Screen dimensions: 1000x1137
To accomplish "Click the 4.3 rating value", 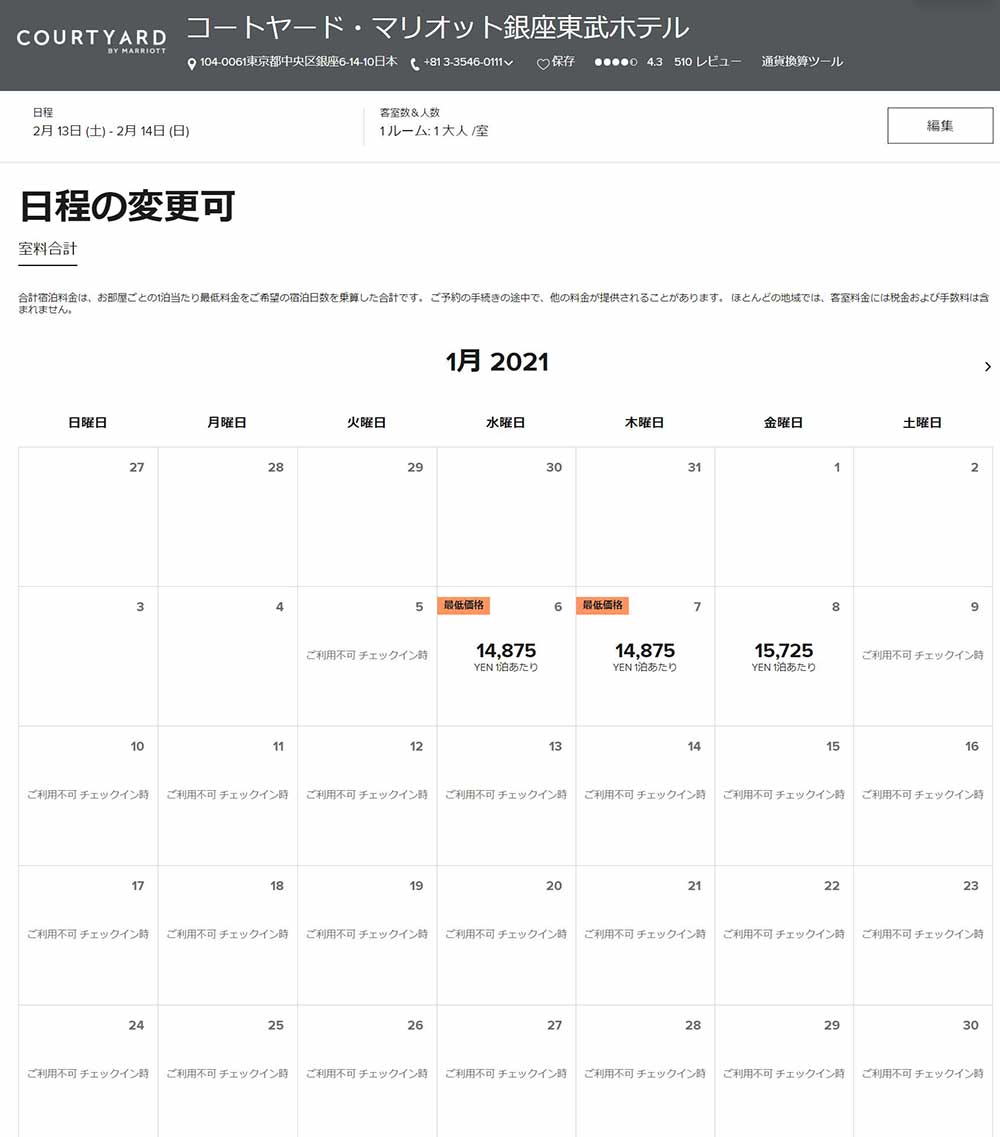I will pyautogui.click(x=654, y=62).
